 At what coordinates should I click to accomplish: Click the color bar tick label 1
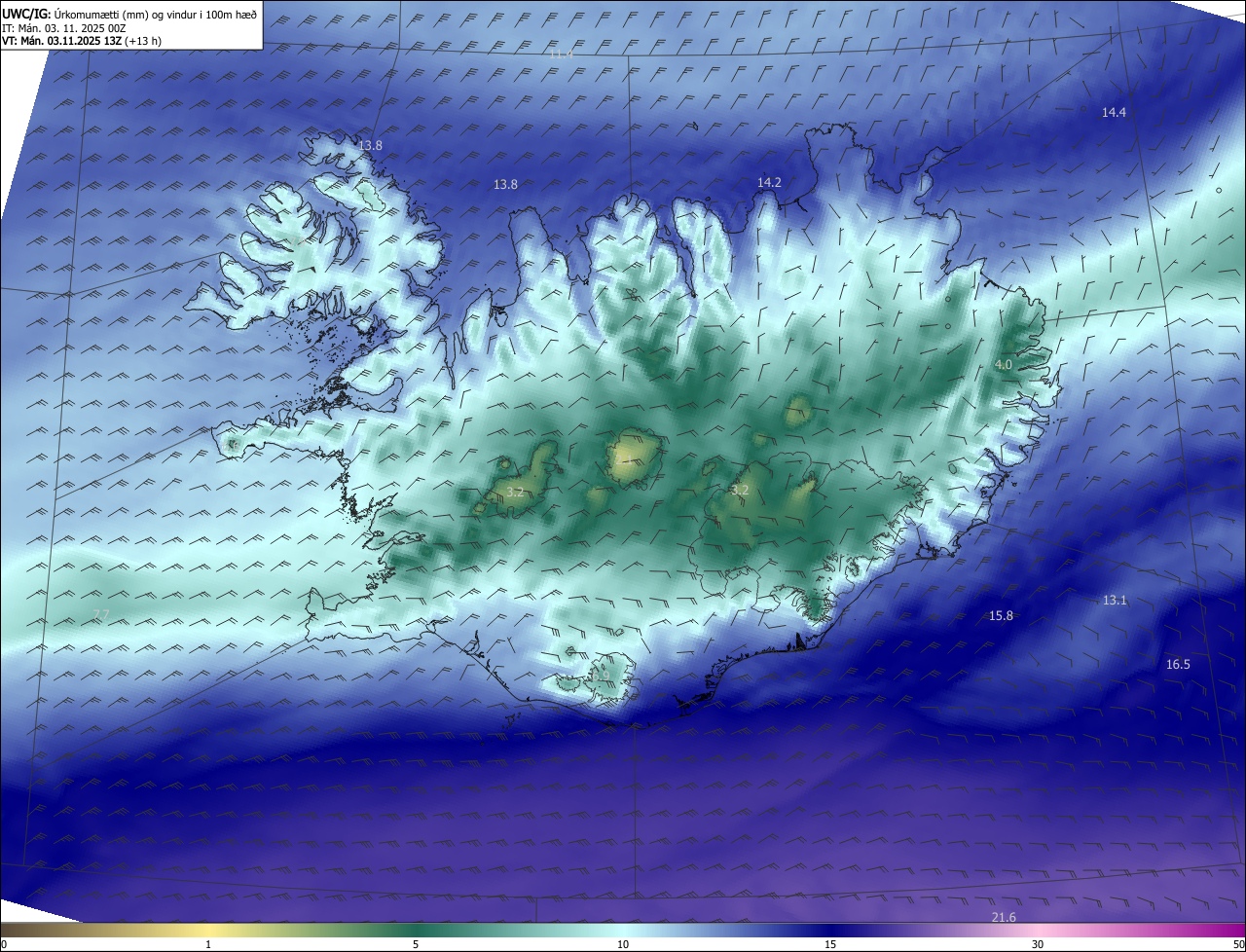coord(208,945)
